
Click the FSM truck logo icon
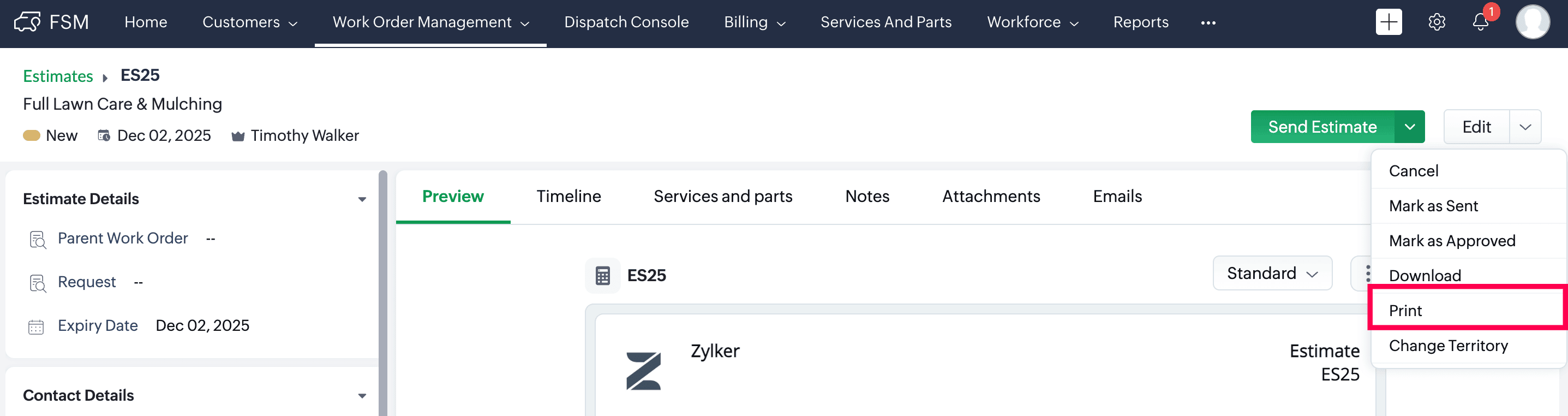pyautogui.click(x=27, y=22)
